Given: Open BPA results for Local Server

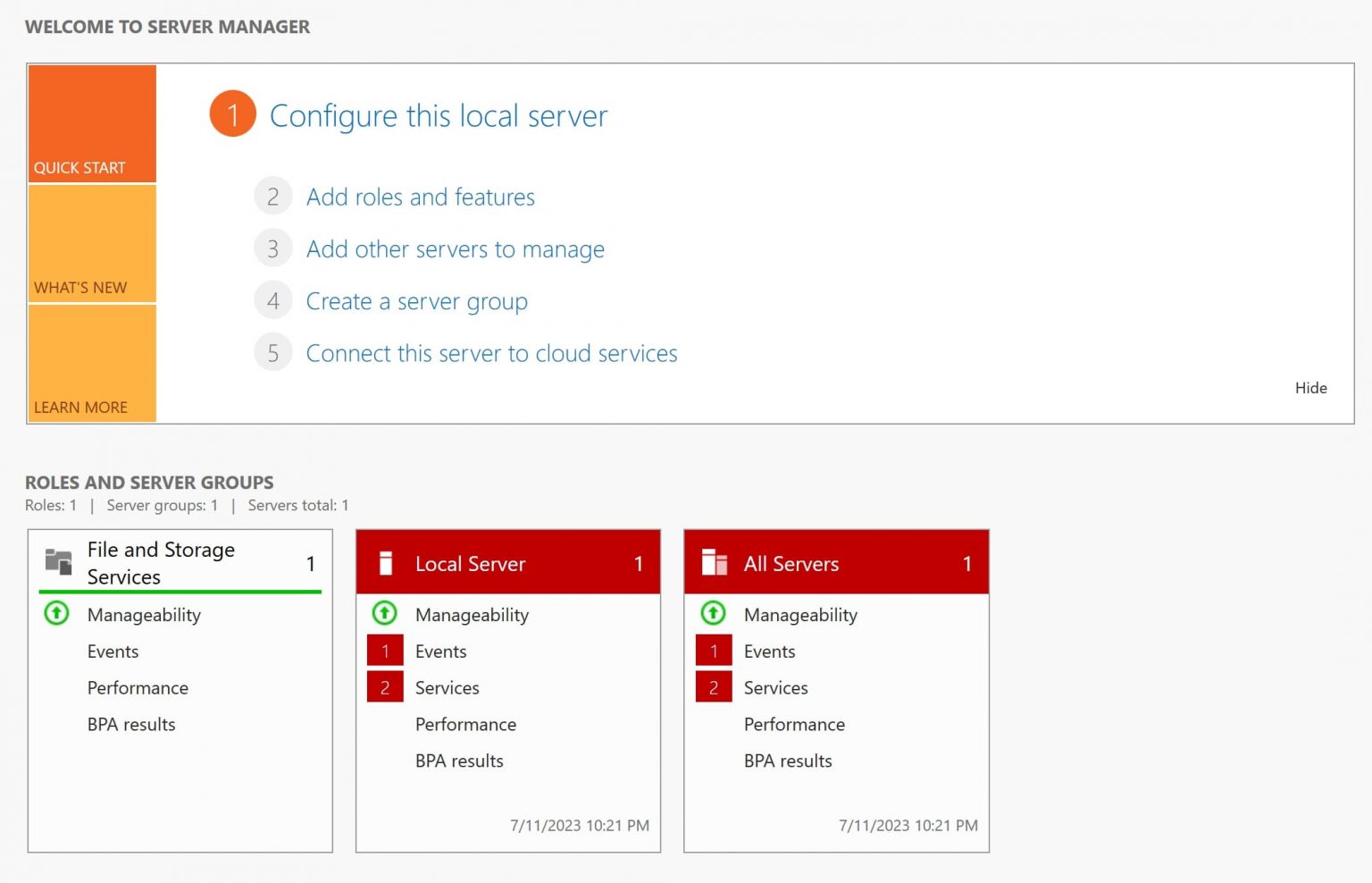Looking at the screenshot, I should (x=458, y=761).
